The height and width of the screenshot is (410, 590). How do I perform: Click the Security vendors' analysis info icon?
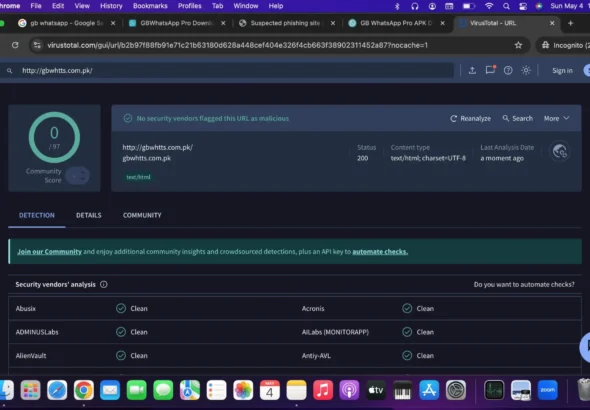pyautogui.click(x=104, y=284)
